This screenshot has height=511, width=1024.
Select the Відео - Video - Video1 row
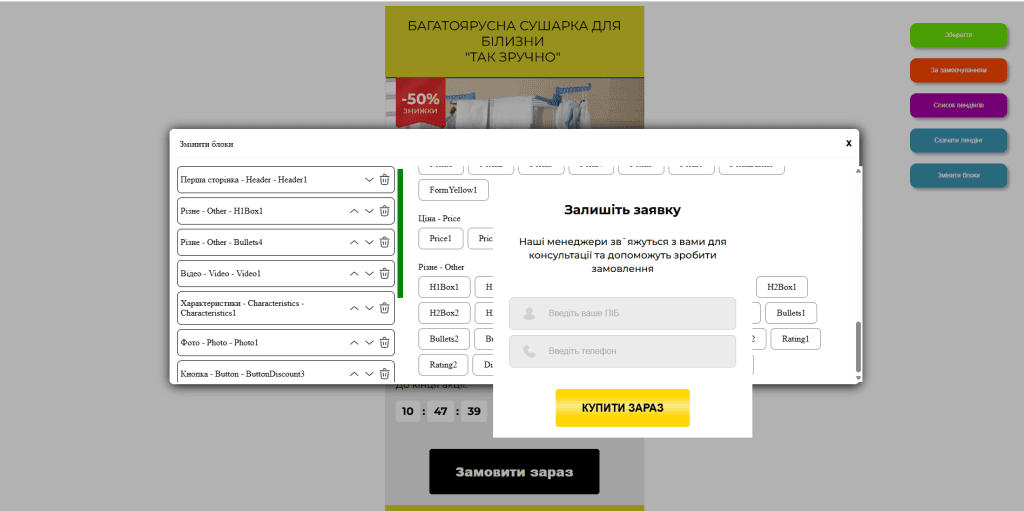tap(286, 274)
